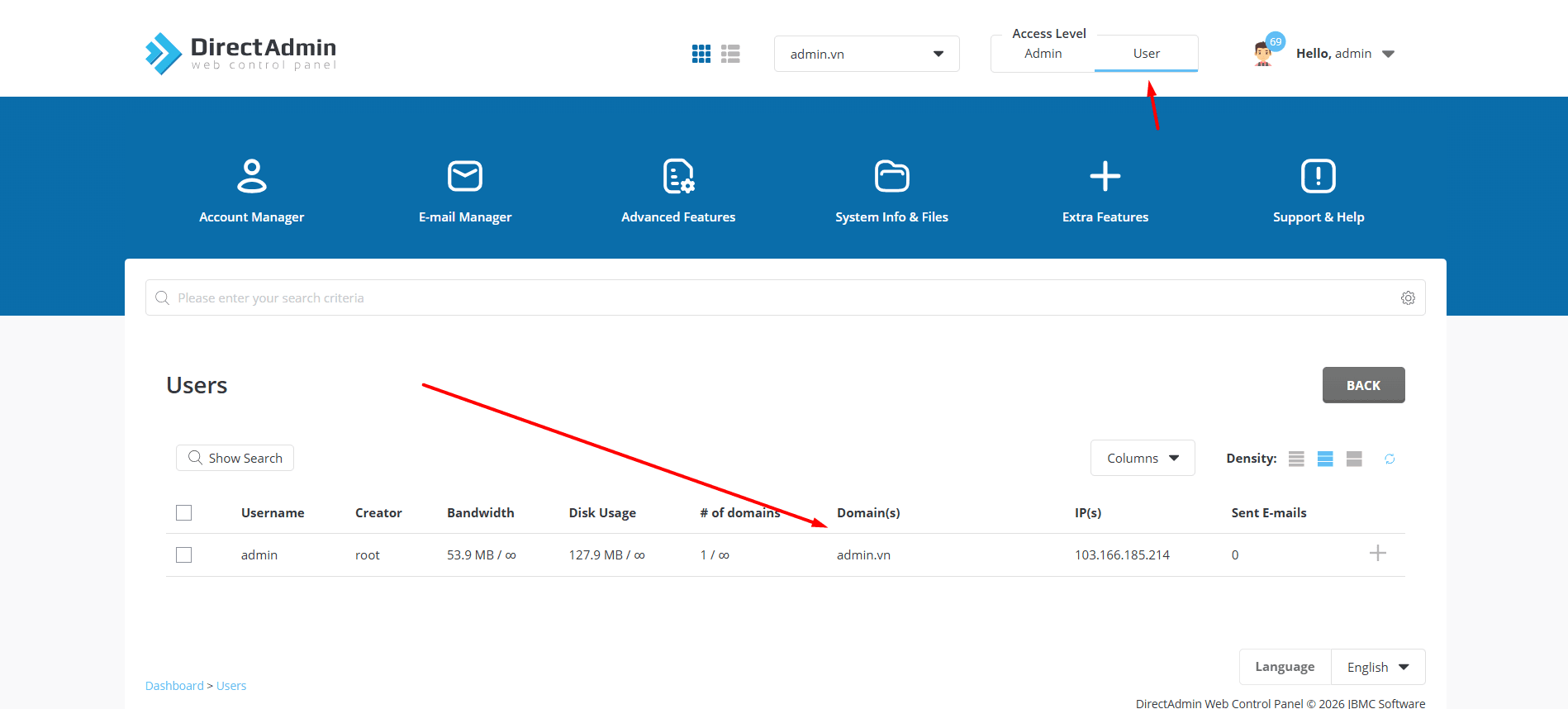
Task: Expand the Columns dropdown
Action: [1142, 459]
